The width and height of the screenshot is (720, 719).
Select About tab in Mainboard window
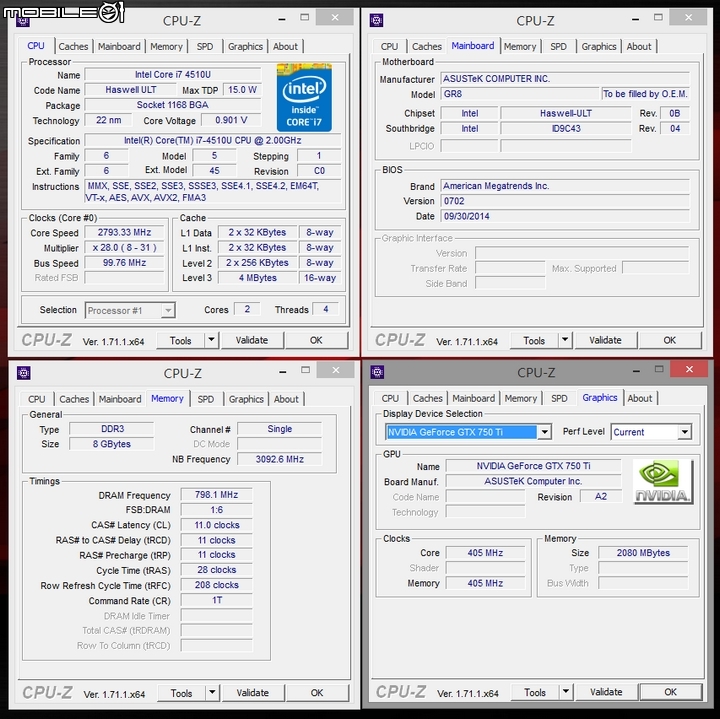click(639, 46)
